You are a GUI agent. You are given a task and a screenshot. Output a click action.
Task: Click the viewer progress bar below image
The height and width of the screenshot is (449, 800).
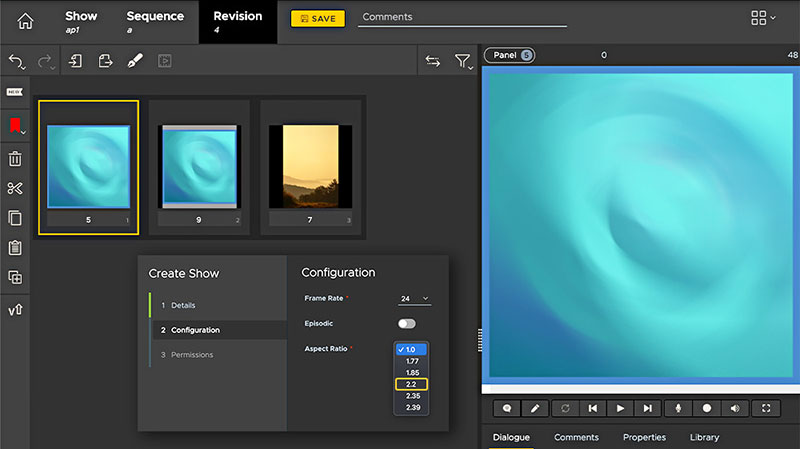[641, 389]
